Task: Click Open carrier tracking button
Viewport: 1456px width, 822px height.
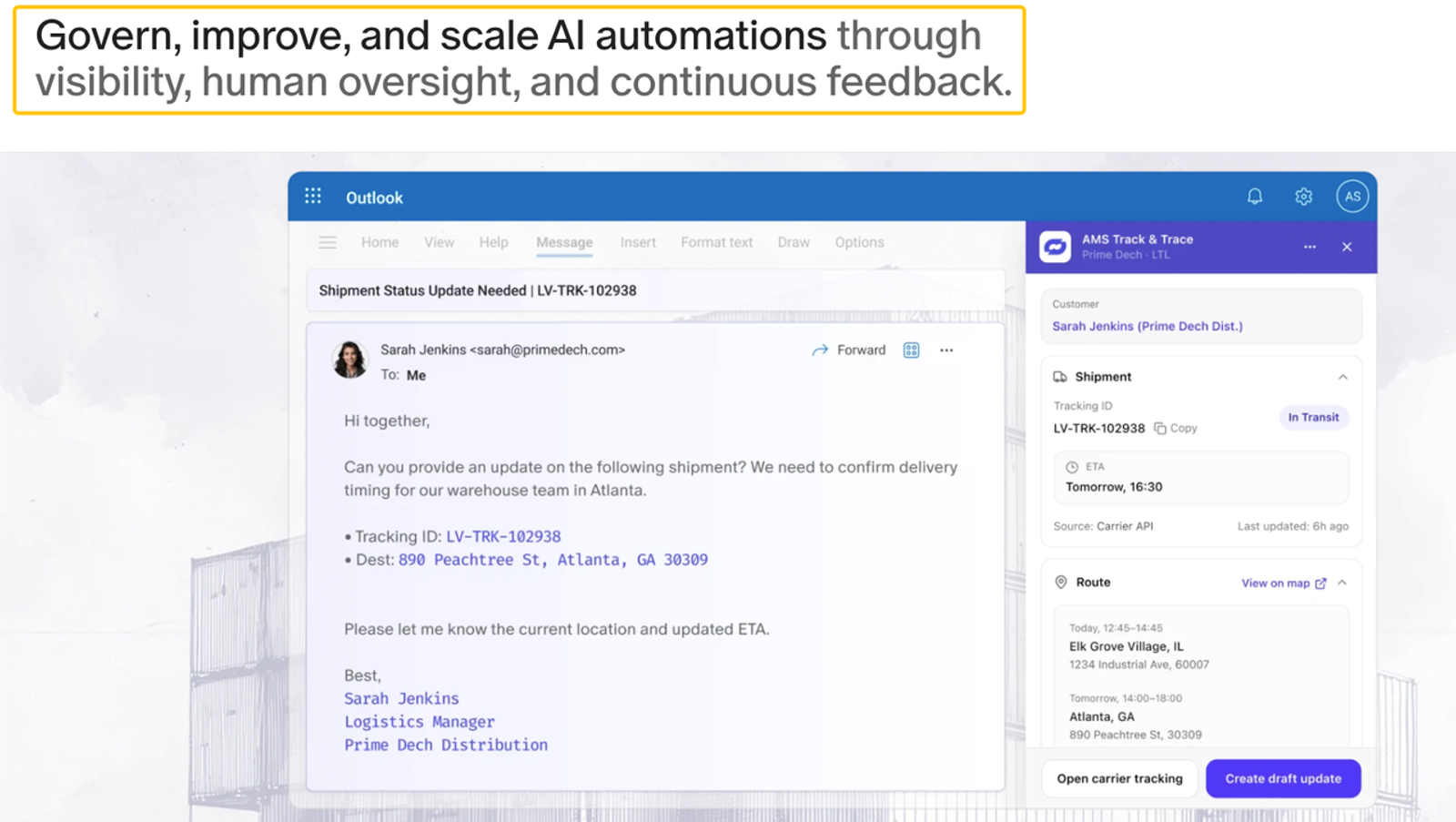Action: tap(1119, 778)
